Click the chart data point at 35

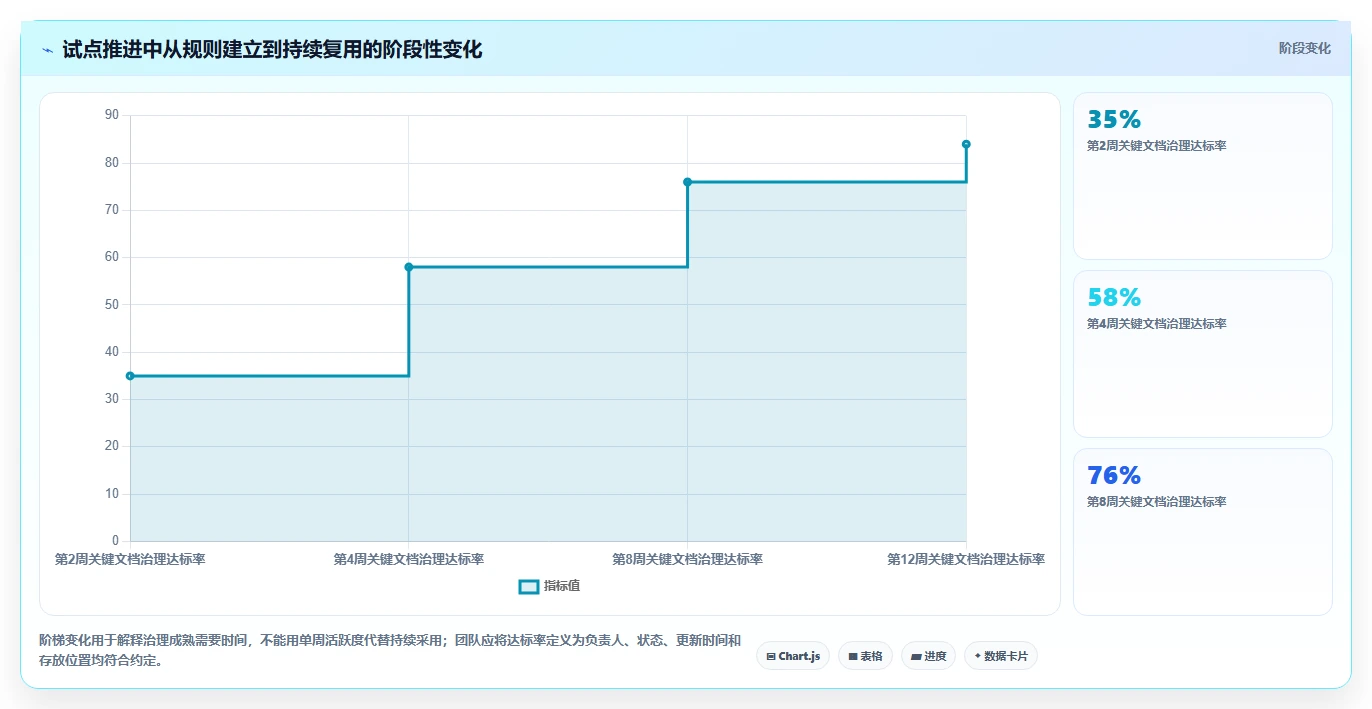(130, 376)
